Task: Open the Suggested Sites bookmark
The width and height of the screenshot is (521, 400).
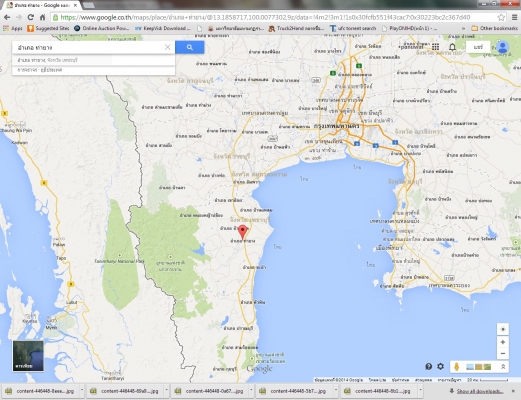Action: tap(48, 28)
